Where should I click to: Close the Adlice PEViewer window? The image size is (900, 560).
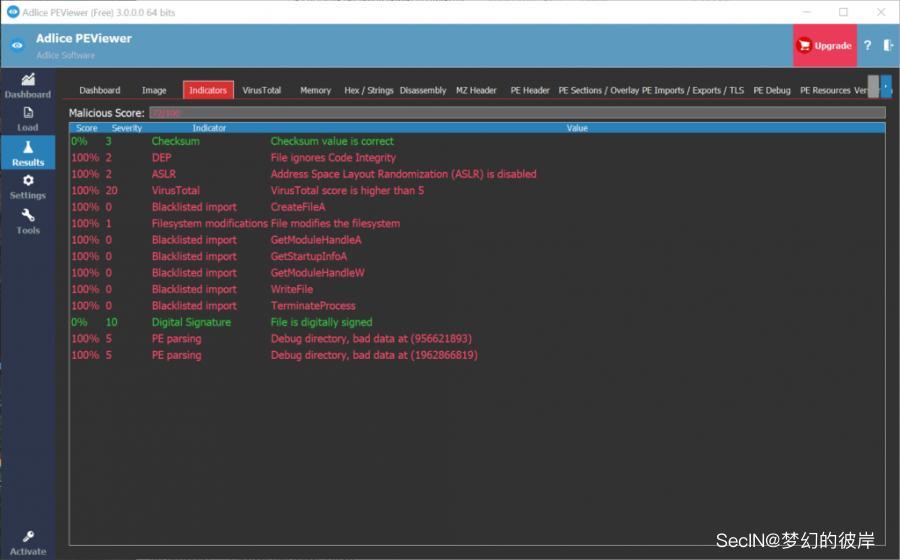point(881,12)
